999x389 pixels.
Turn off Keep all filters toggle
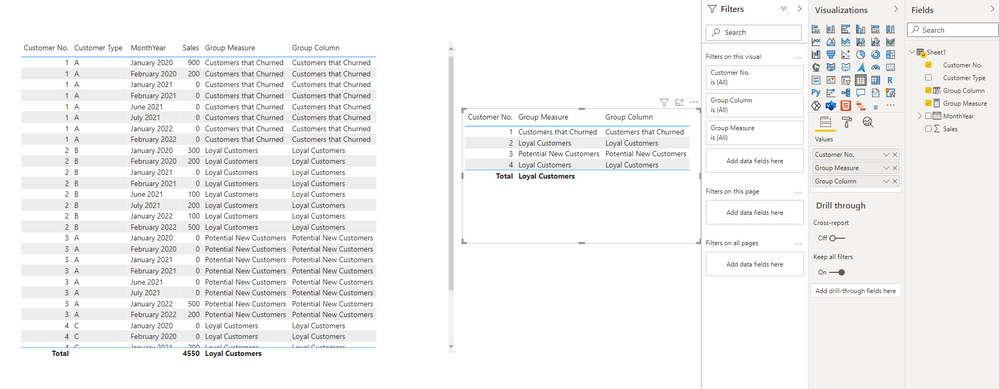(837, 272)
